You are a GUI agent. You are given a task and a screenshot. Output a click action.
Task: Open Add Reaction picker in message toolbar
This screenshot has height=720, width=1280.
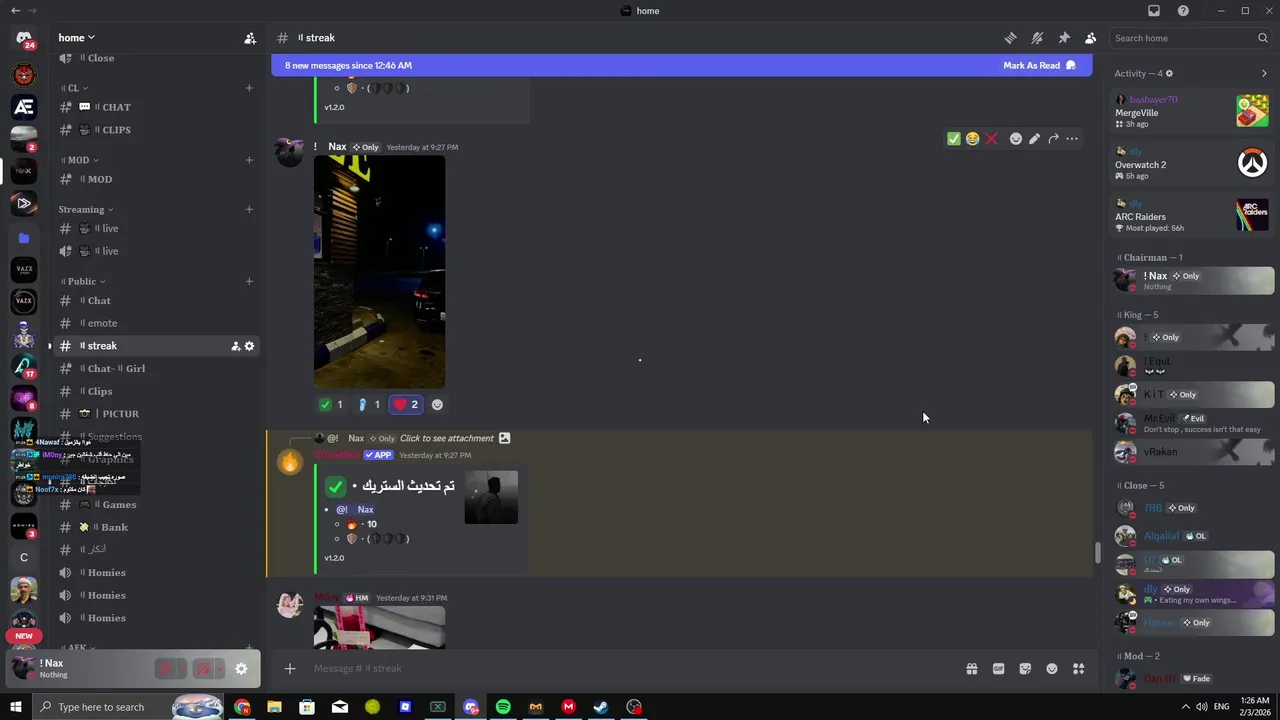tap(1016, 139)
